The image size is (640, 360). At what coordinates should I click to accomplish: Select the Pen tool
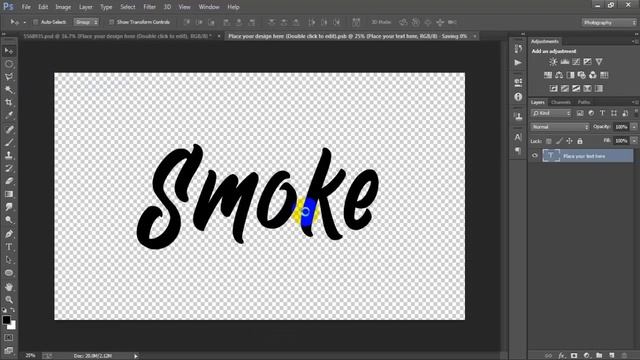(9, 234)
